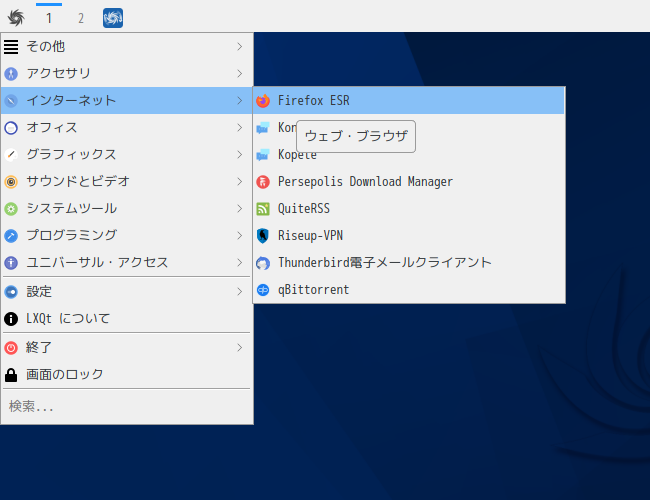
Task: Expand the プログラミング submenu arrow
Action: coord(240,235)
